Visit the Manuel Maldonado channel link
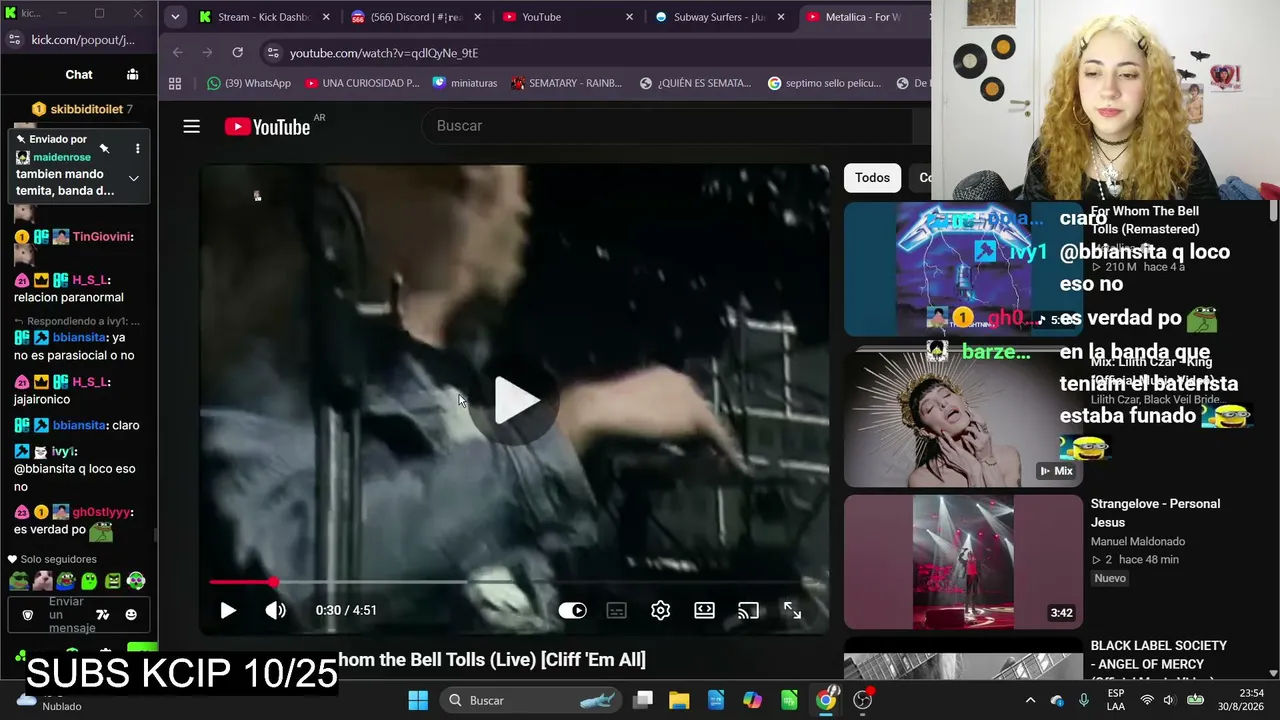1280x720 pixels. pos(1137,541)
